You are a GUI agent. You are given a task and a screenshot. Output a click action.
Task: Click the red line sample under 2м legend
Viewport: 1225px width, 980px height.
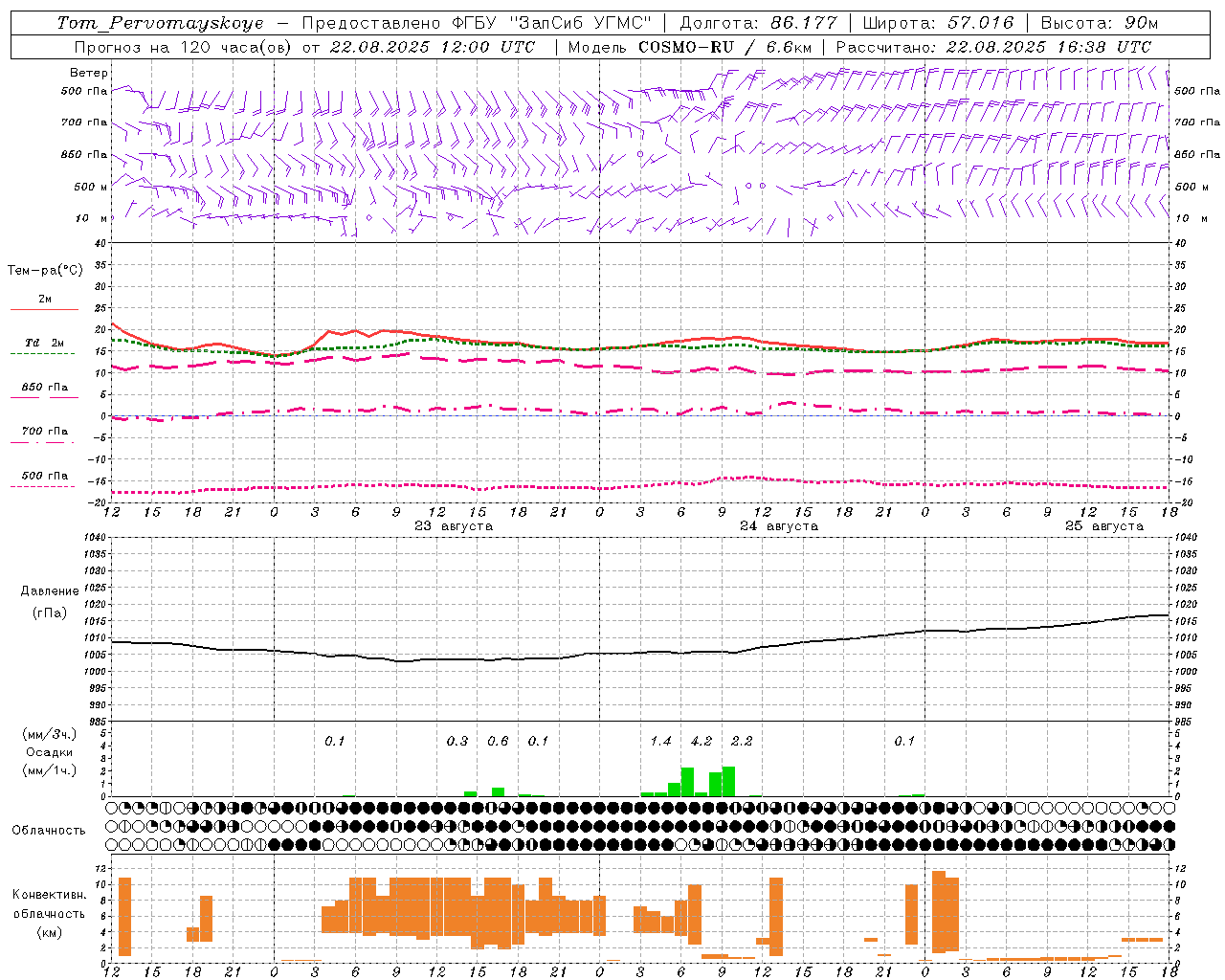(45, 310)
